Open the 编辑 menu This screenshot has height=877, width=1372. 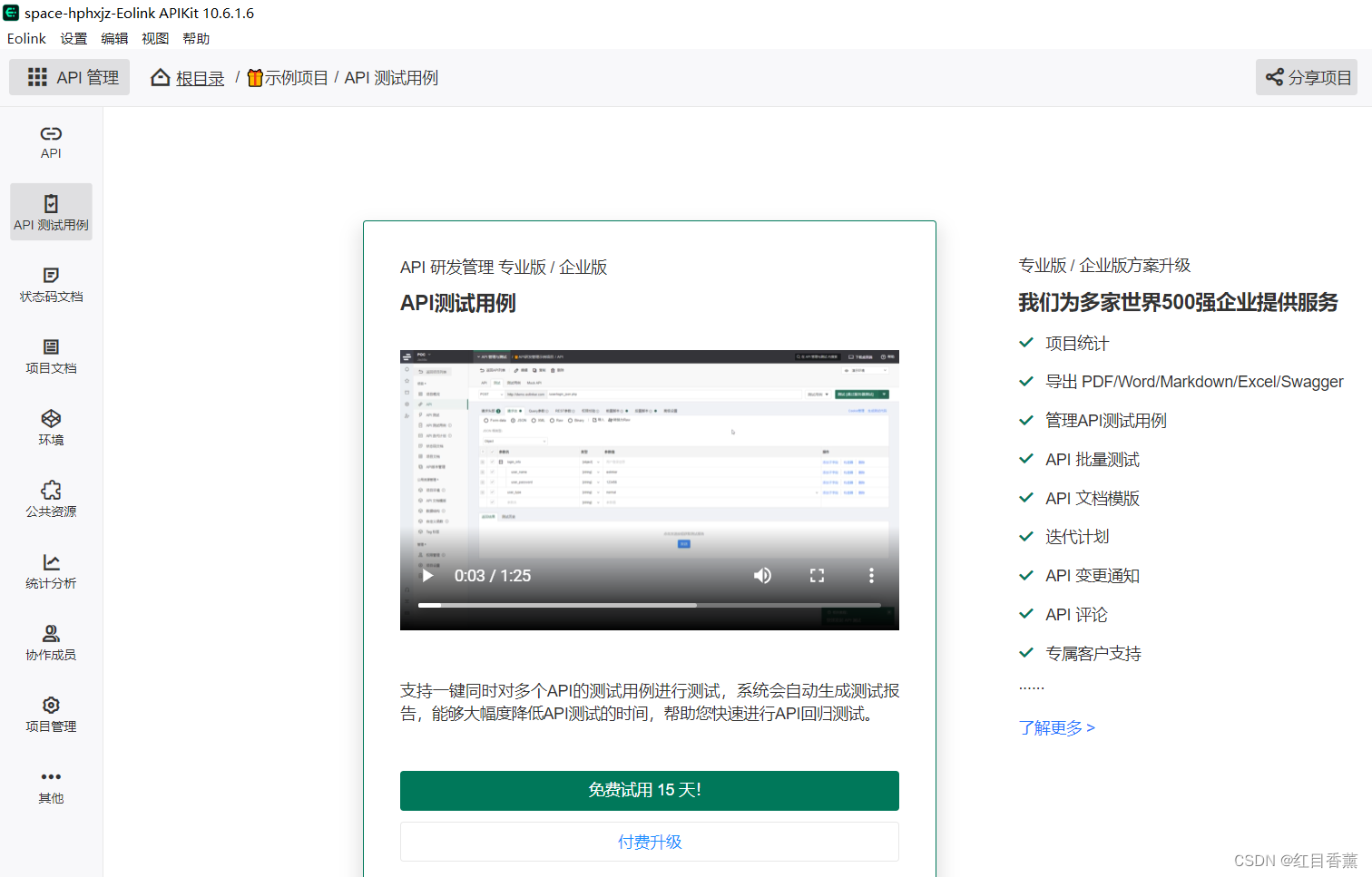[114, 38]
